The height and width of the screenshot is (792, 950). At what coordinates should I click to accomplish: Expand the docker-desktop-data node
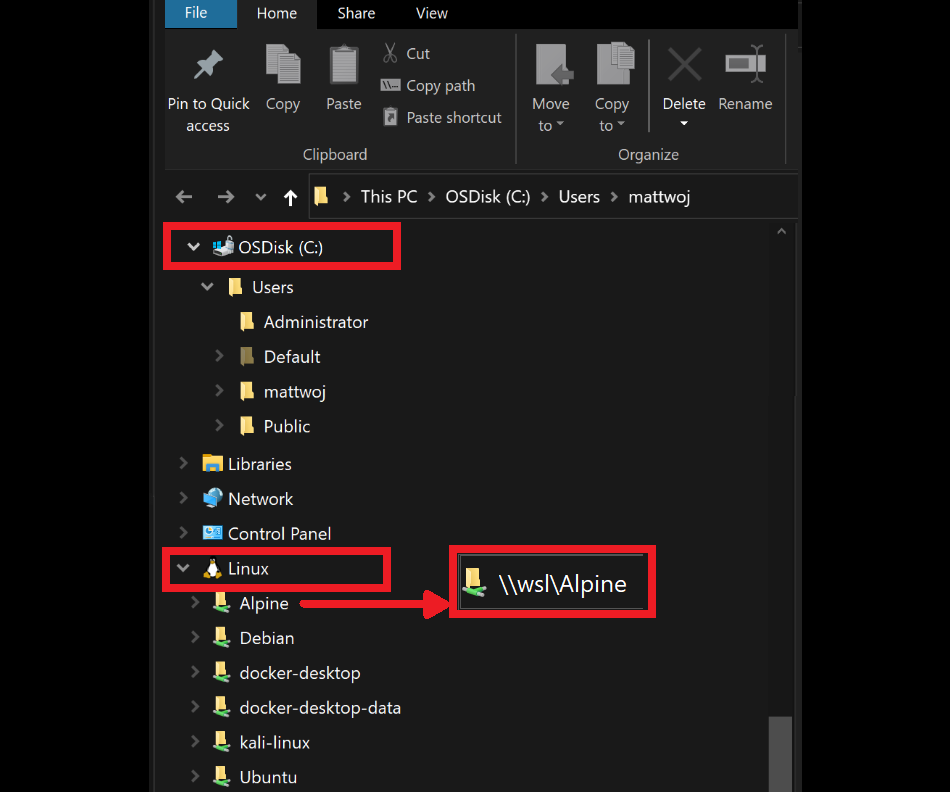195,707
